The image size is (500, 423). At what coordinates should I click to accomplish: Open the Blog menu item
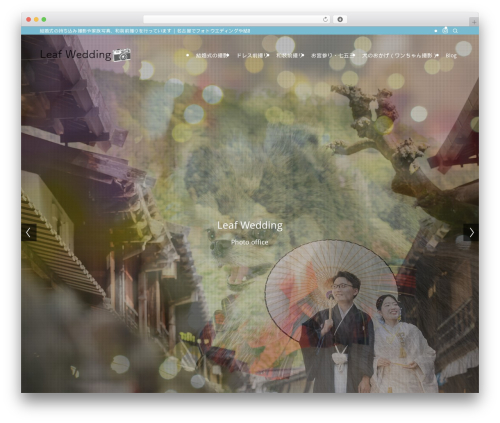click(451, 56)
